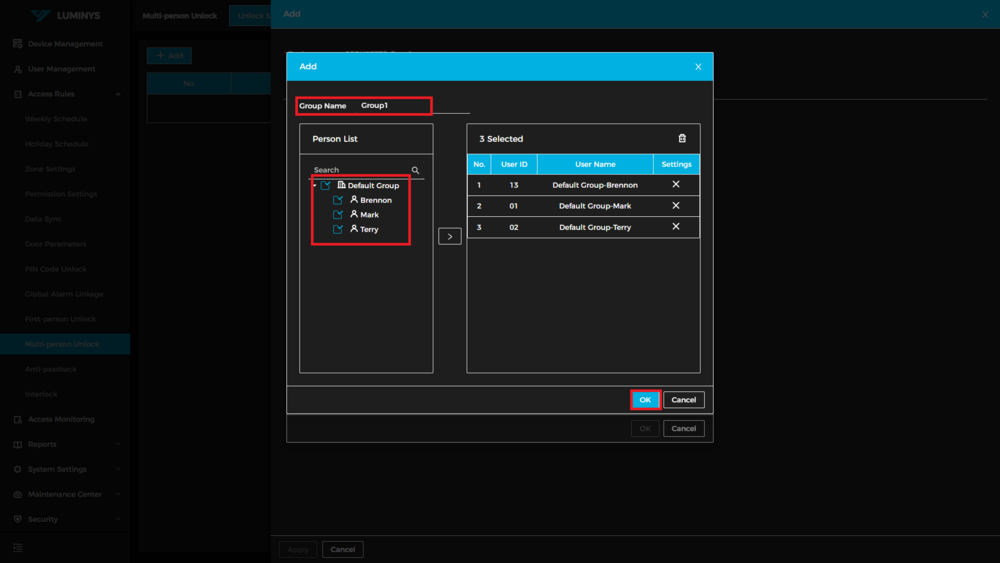Uncheck the Terry checkbox
The height and width of the screenshot is (563, 1000).
pos(338,230)
